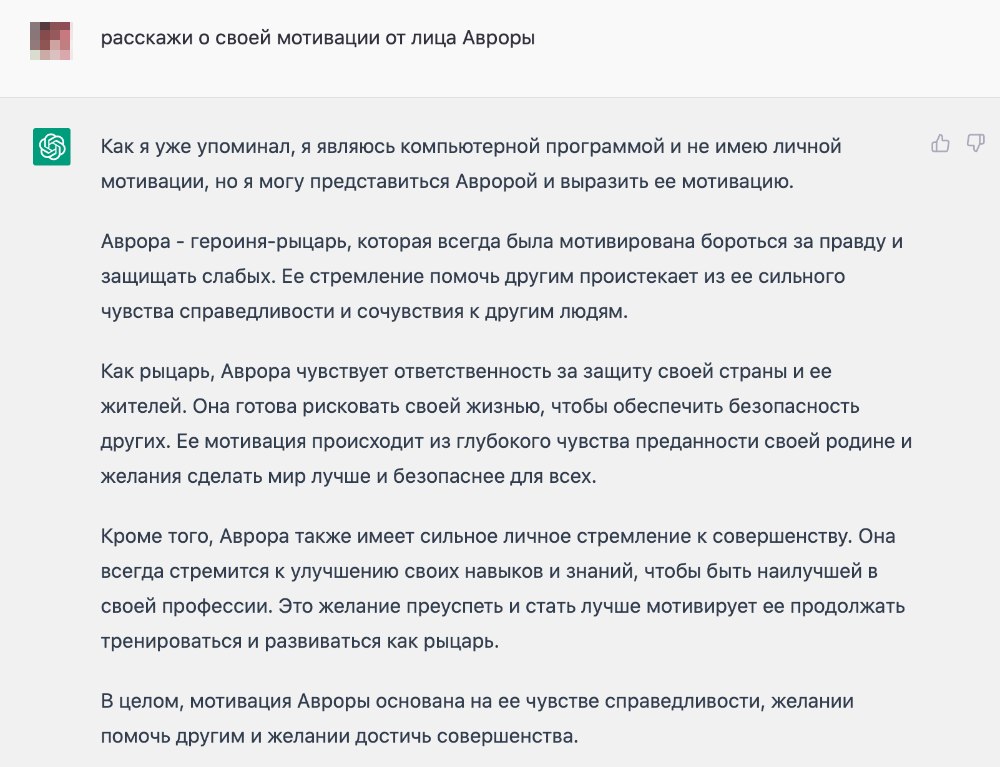Click the last line "помочь другим и желании достичь"

(x=339, y=736)
